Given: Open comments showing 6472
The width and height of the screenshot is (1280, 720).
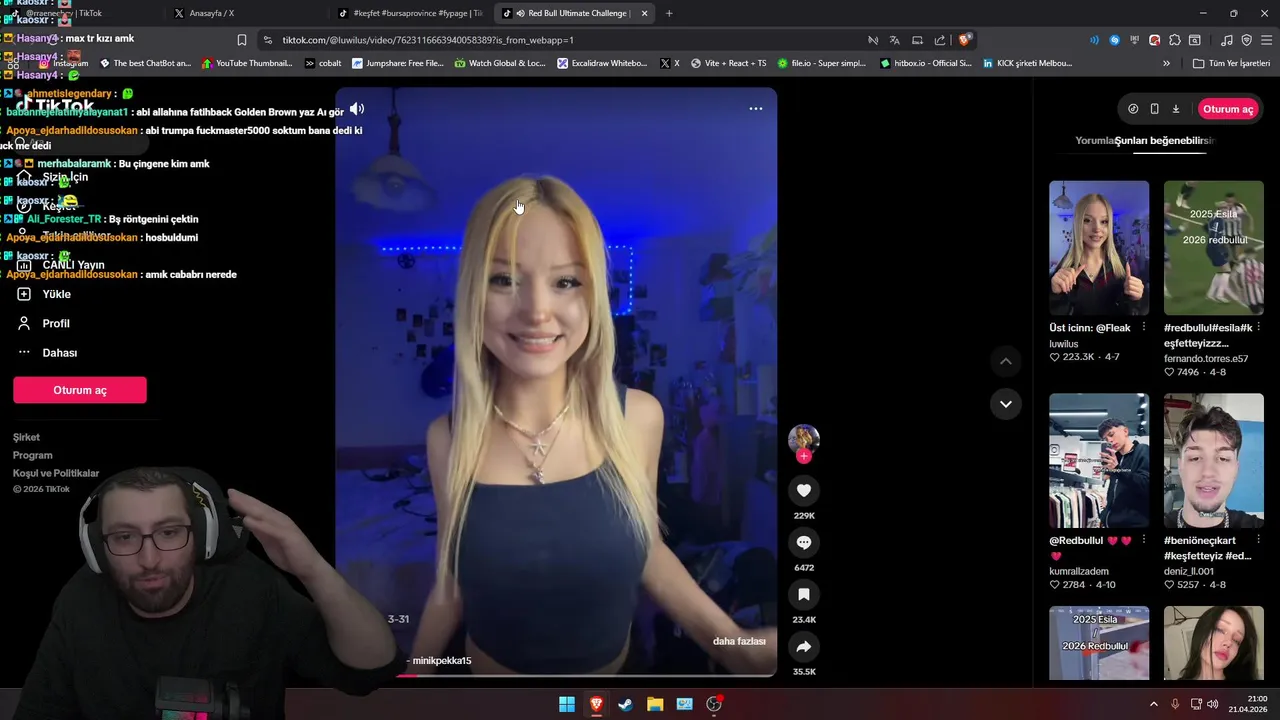Looking at the screenshot, I should click(803, 542).
